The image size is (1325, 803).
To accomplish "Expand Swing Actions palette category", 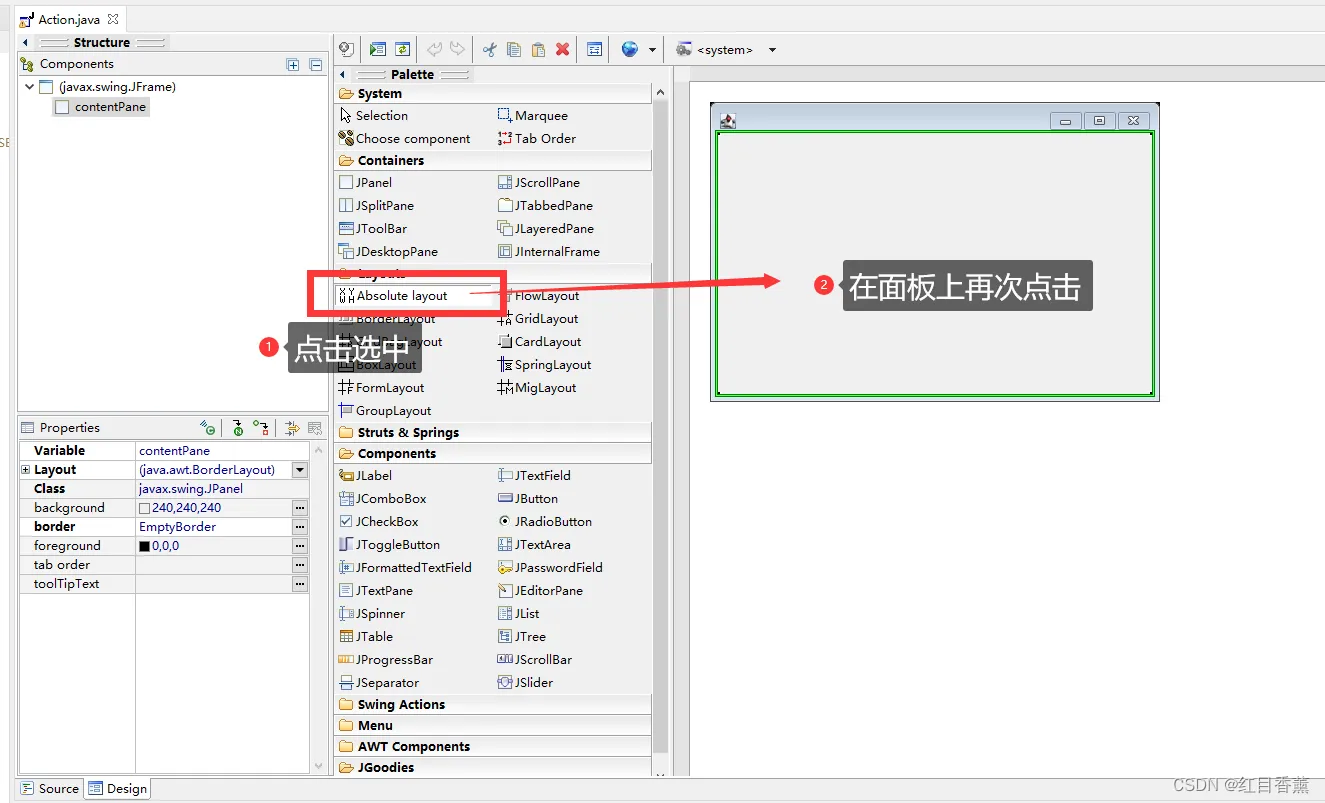I will [x=494, y=705].
